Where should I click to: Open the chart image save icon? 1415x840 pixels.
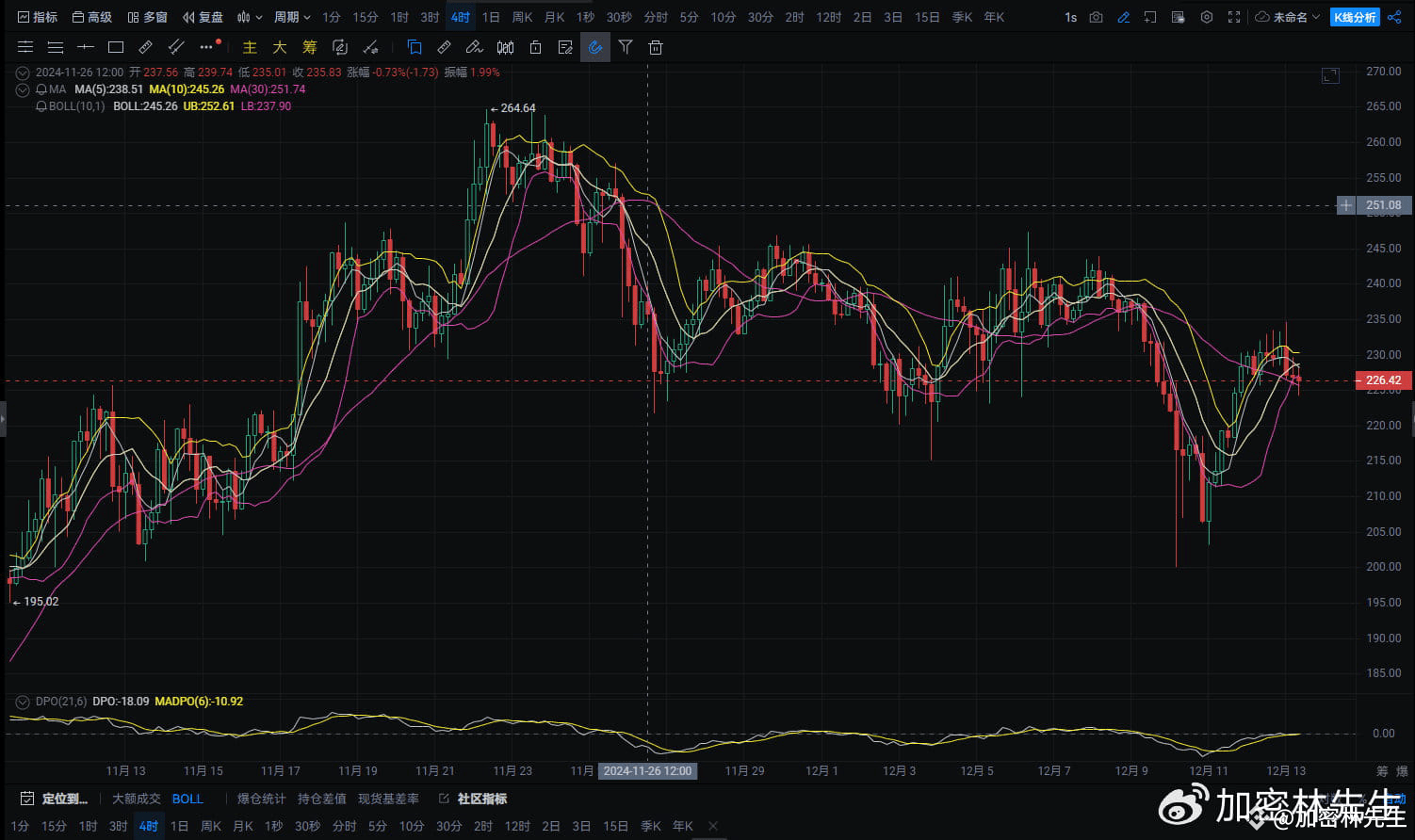click(1179, 17)
